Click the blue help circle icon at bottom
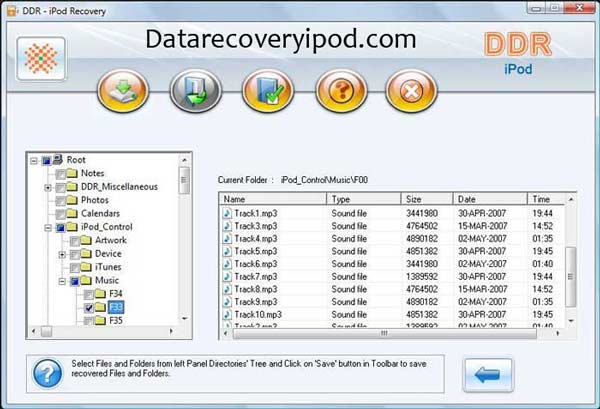The width and height of the screenshot is (600, 409). point(47,373)
